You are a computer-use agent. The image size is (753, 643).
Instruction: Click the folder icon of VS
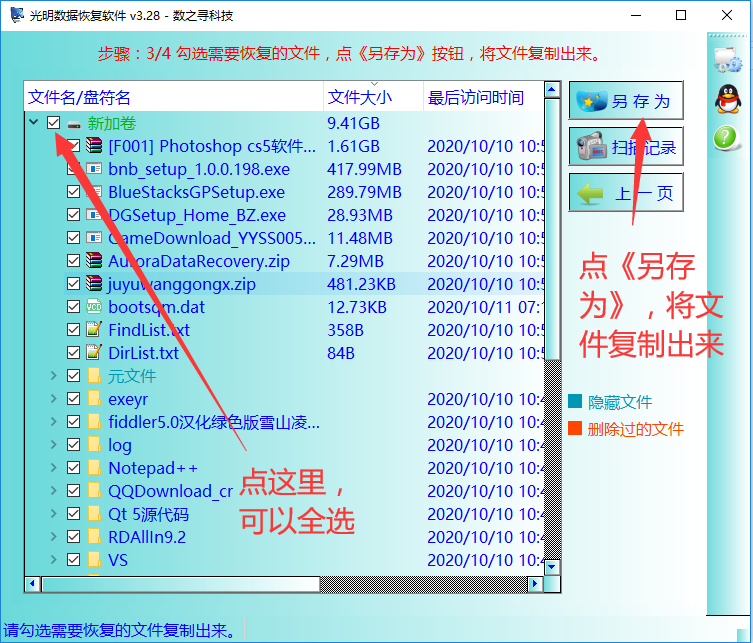[x=95, y=559]
